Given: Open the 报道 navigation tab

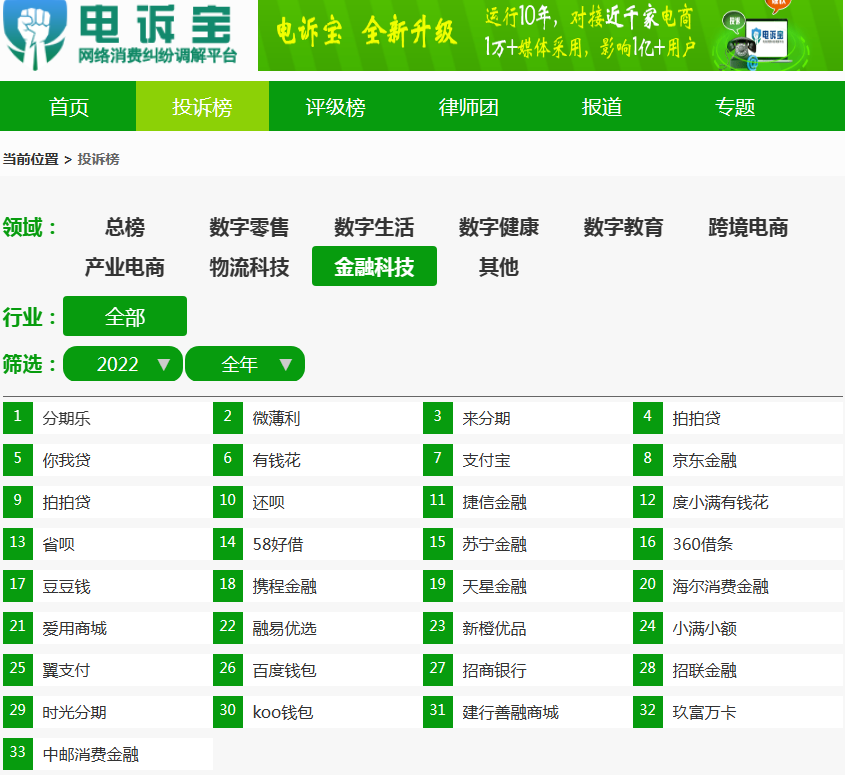Looking at the screenshot, I should click(601, 106).
